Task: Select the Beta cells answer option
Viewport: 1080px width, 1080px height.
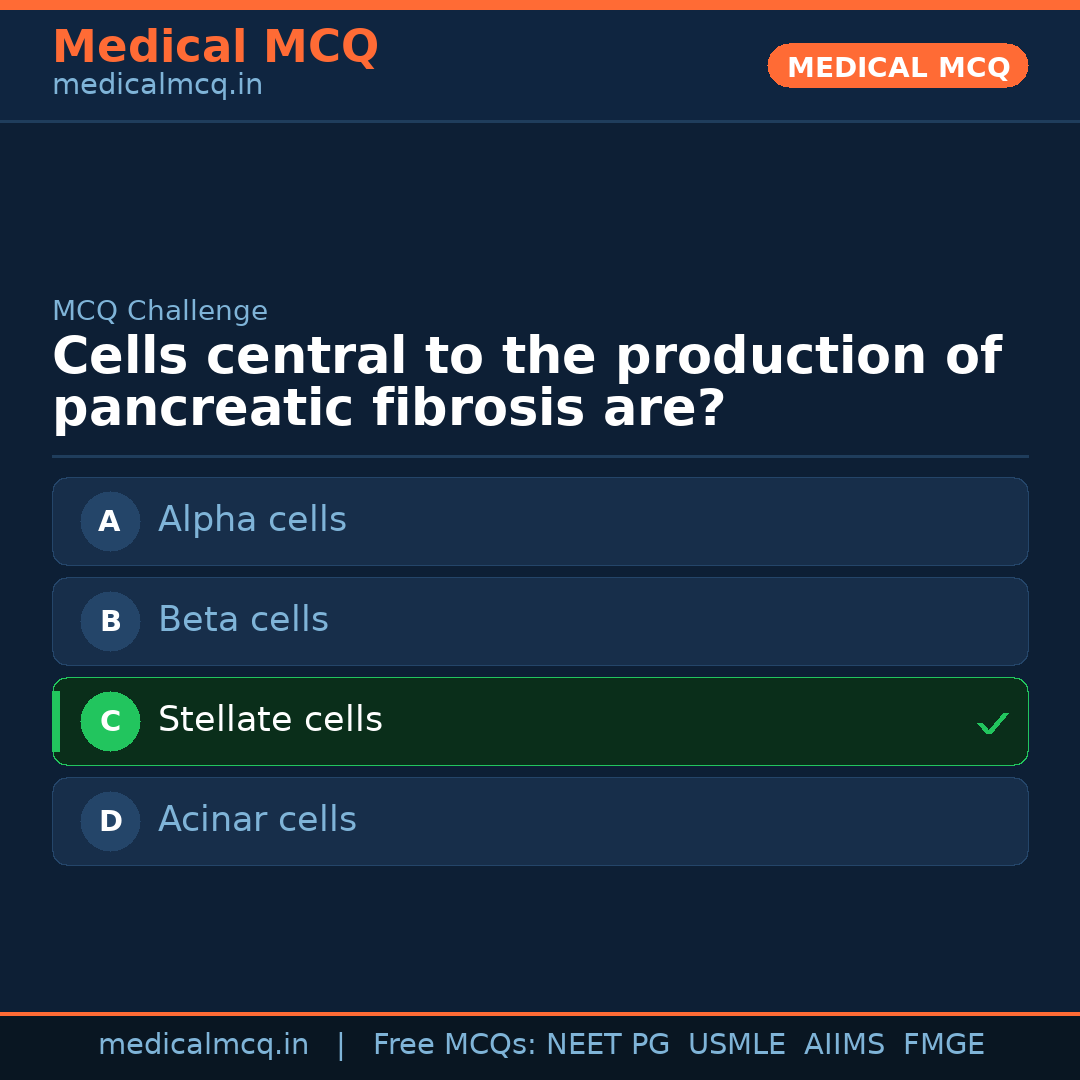Action: tap(540, 621)
